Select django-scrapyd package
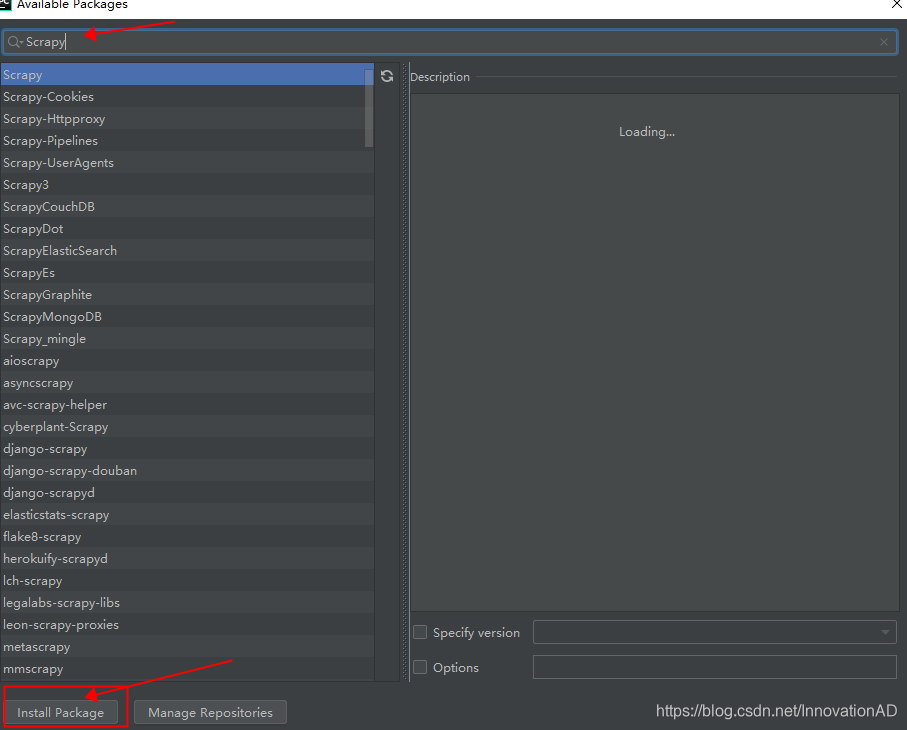The height and width of the screenshot is (730, 907). coord(187,492)
